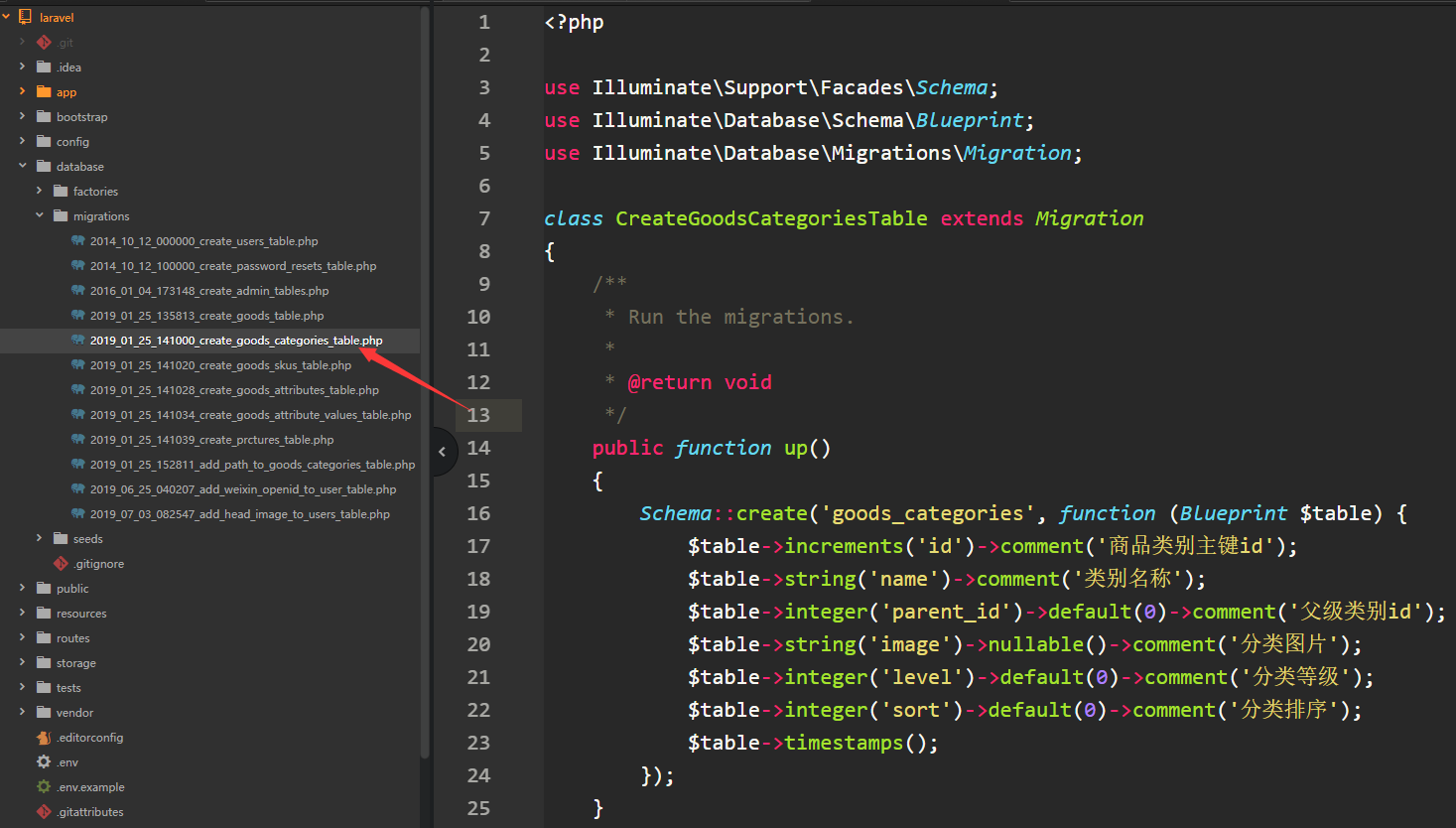
Task: Collapse the database folder arrow
Action: 22,166
